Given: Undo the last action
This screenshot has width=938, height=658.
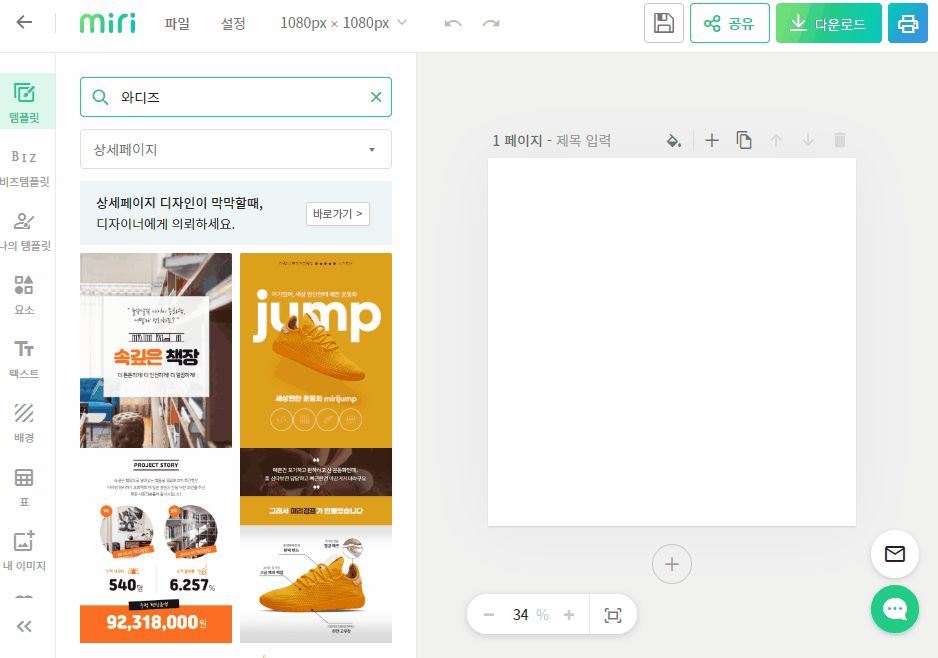Looking at the screenshot, I should (453, 23).
